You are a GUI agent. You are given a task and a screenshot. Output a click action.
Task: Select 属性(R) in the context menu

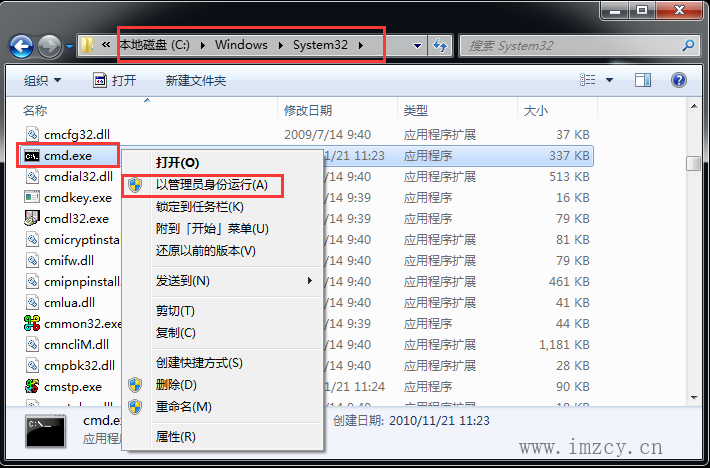point(175,437)
